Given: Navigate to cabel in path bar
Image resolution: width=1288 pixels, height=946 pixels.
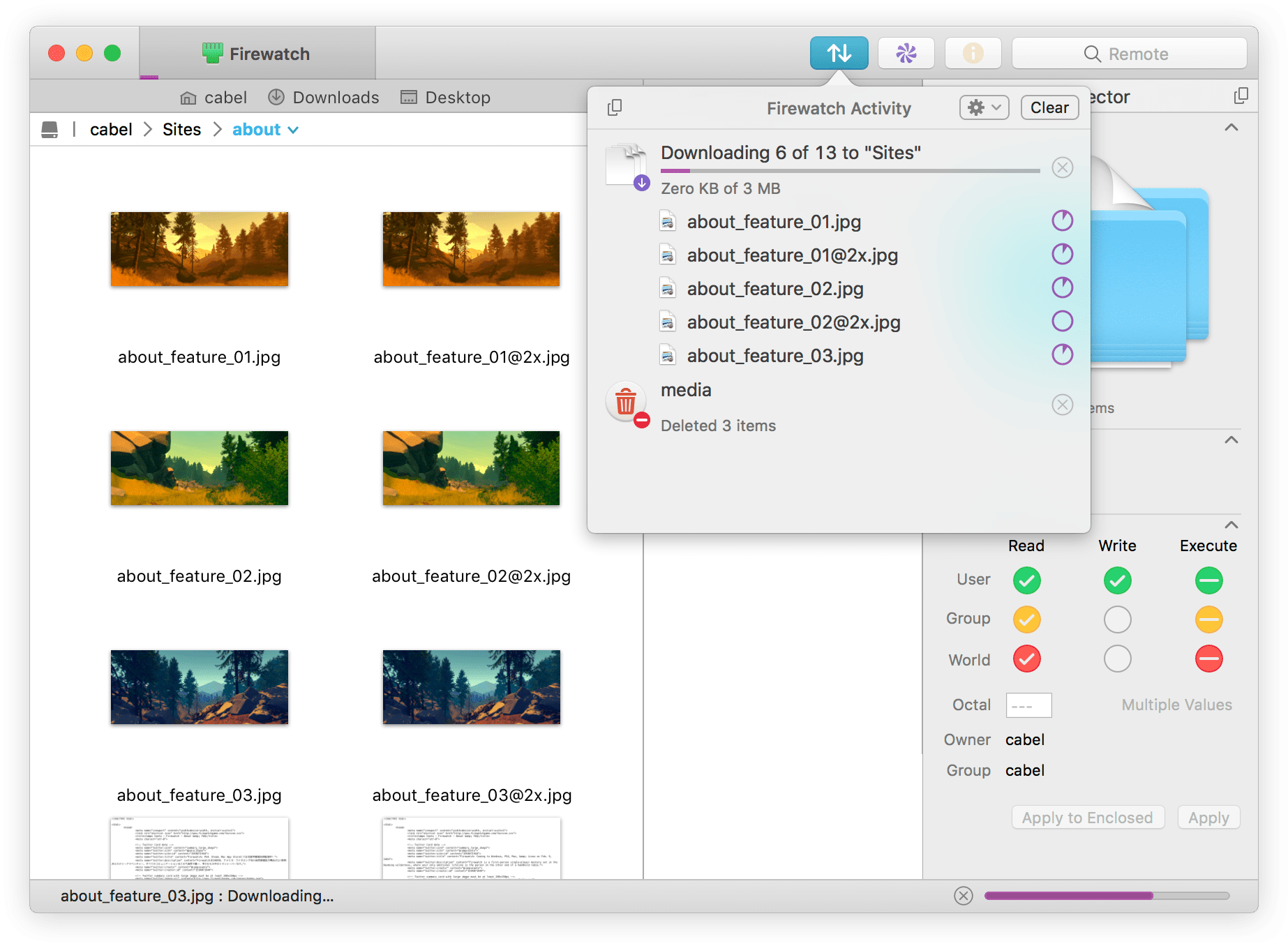Looking at the screenshot, I should [111, 130].
